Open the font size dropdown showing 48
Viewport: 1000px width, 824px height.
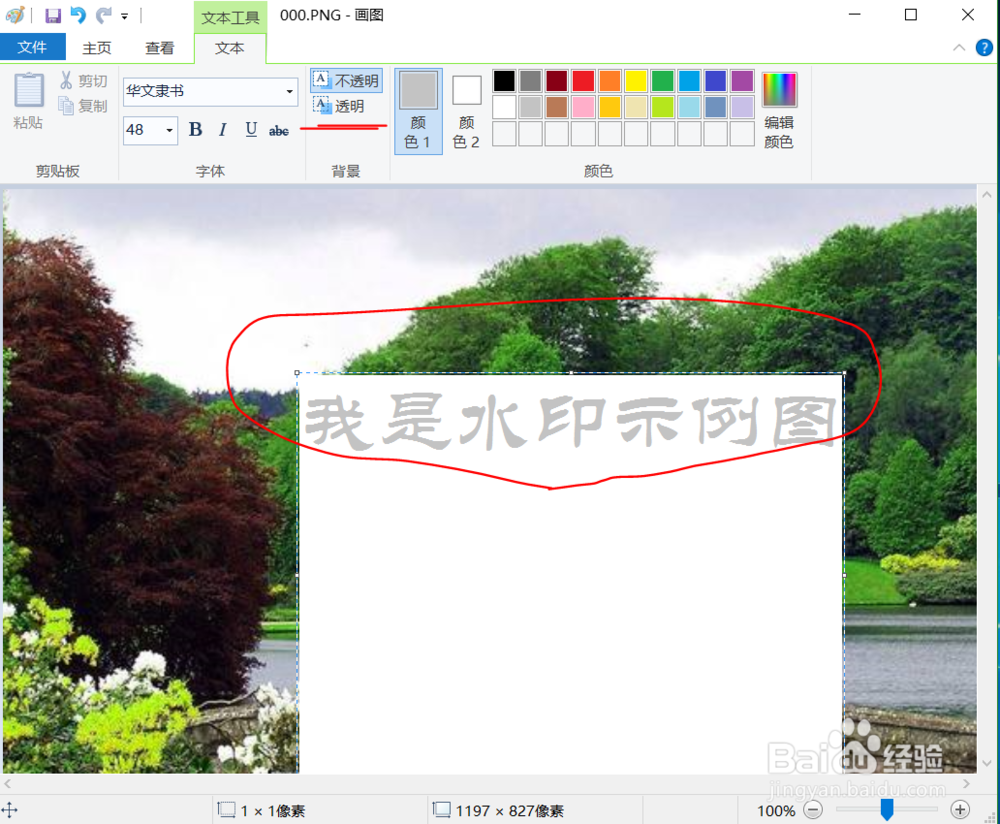(168, 130)
